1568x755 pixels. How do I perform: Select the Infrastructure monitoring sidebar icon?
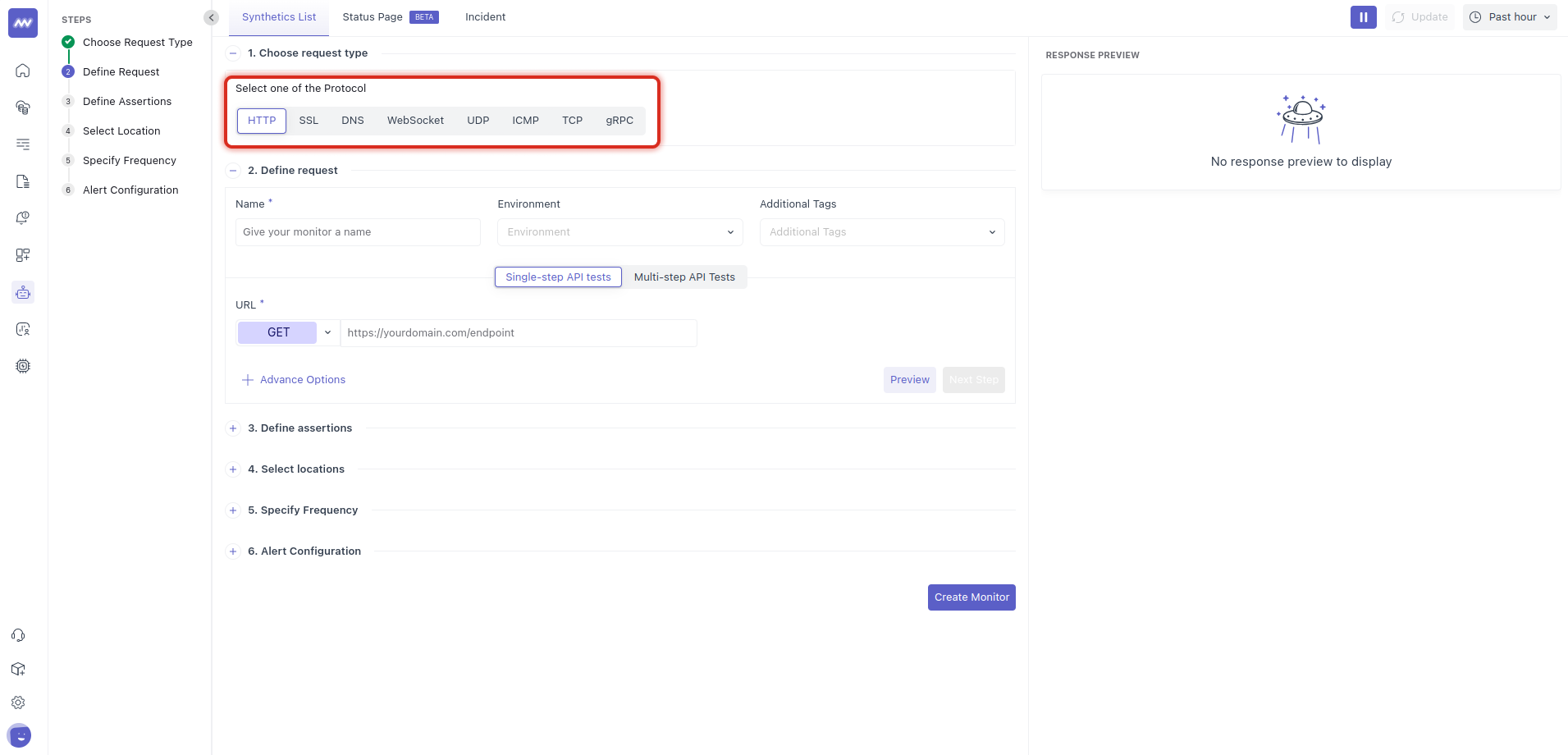pos(22,108)
